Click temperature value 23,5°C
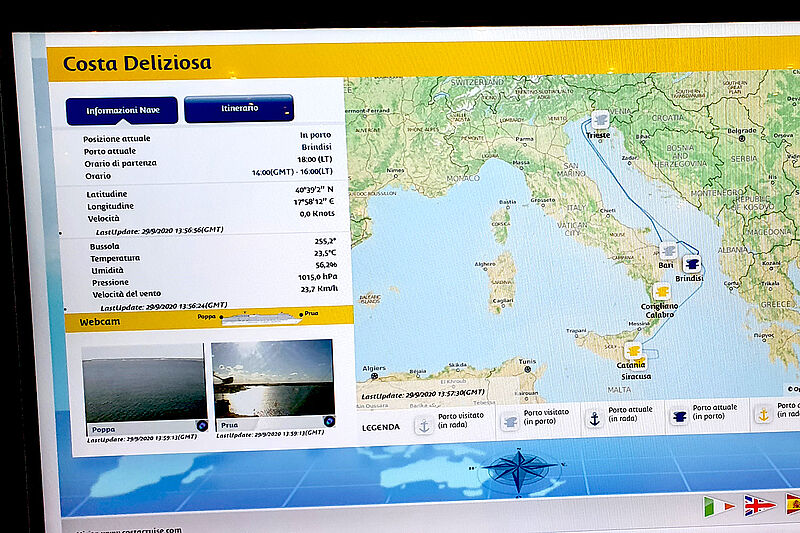The height and width of the screenshot is (533, 800). tap(325, 253)
